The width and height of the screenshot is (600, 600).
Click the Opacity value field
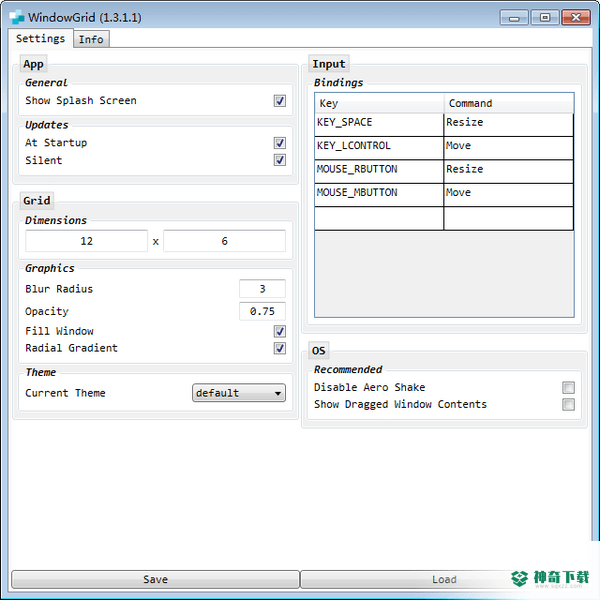pos(262,311)
